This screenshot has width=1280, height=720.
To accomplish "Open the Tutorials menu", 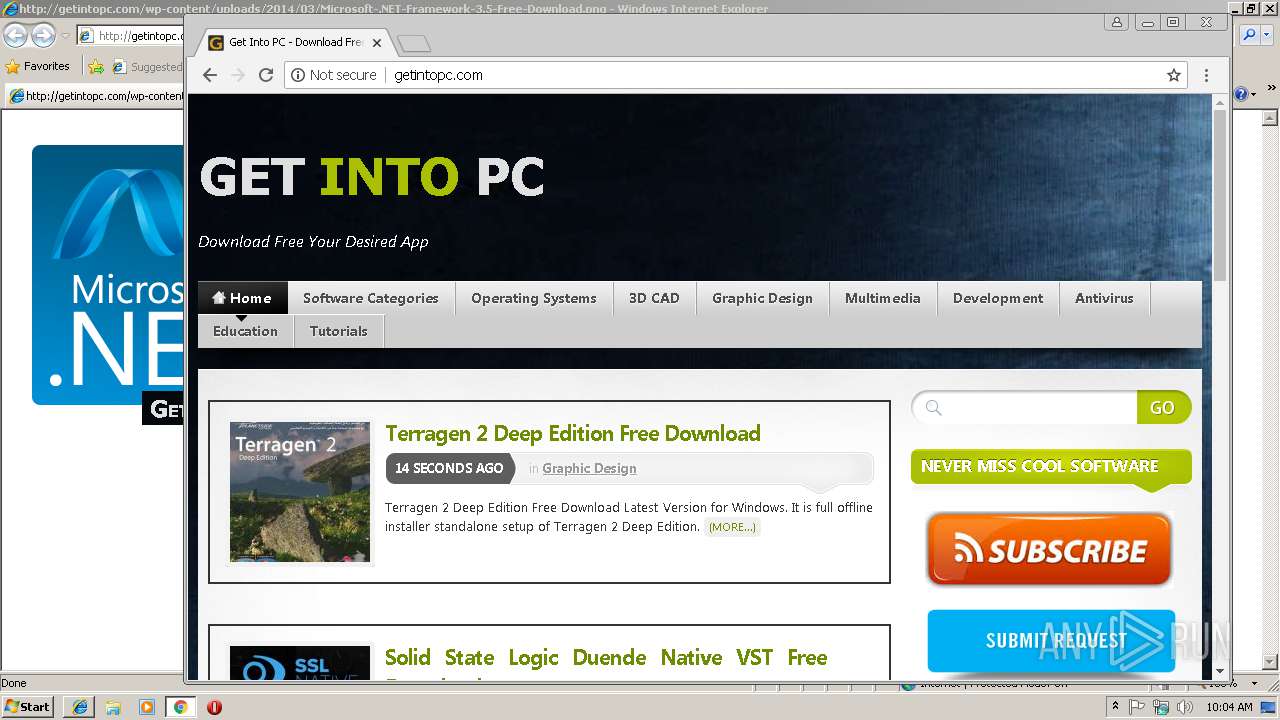I will (338, 331).
